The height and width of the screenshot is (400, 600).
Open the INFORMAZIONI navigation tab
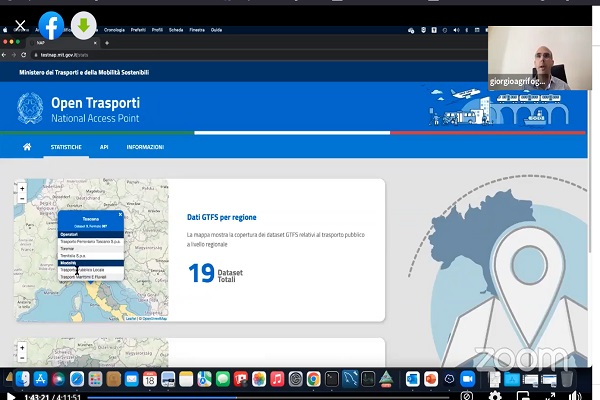coord(145,147)
